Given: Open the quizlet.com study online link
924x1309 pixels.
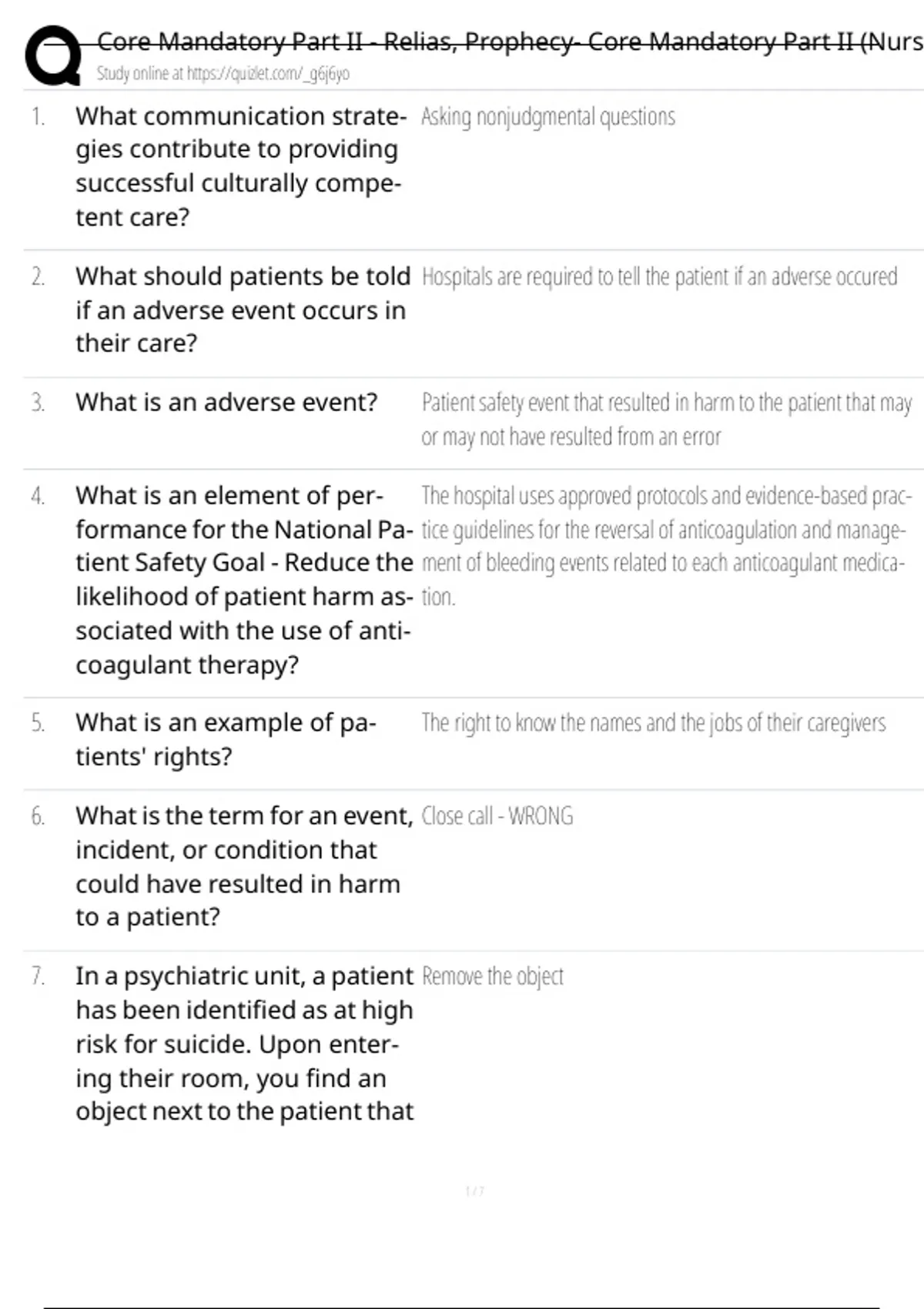Looking at the screenshot, I should tap(223, 74).
